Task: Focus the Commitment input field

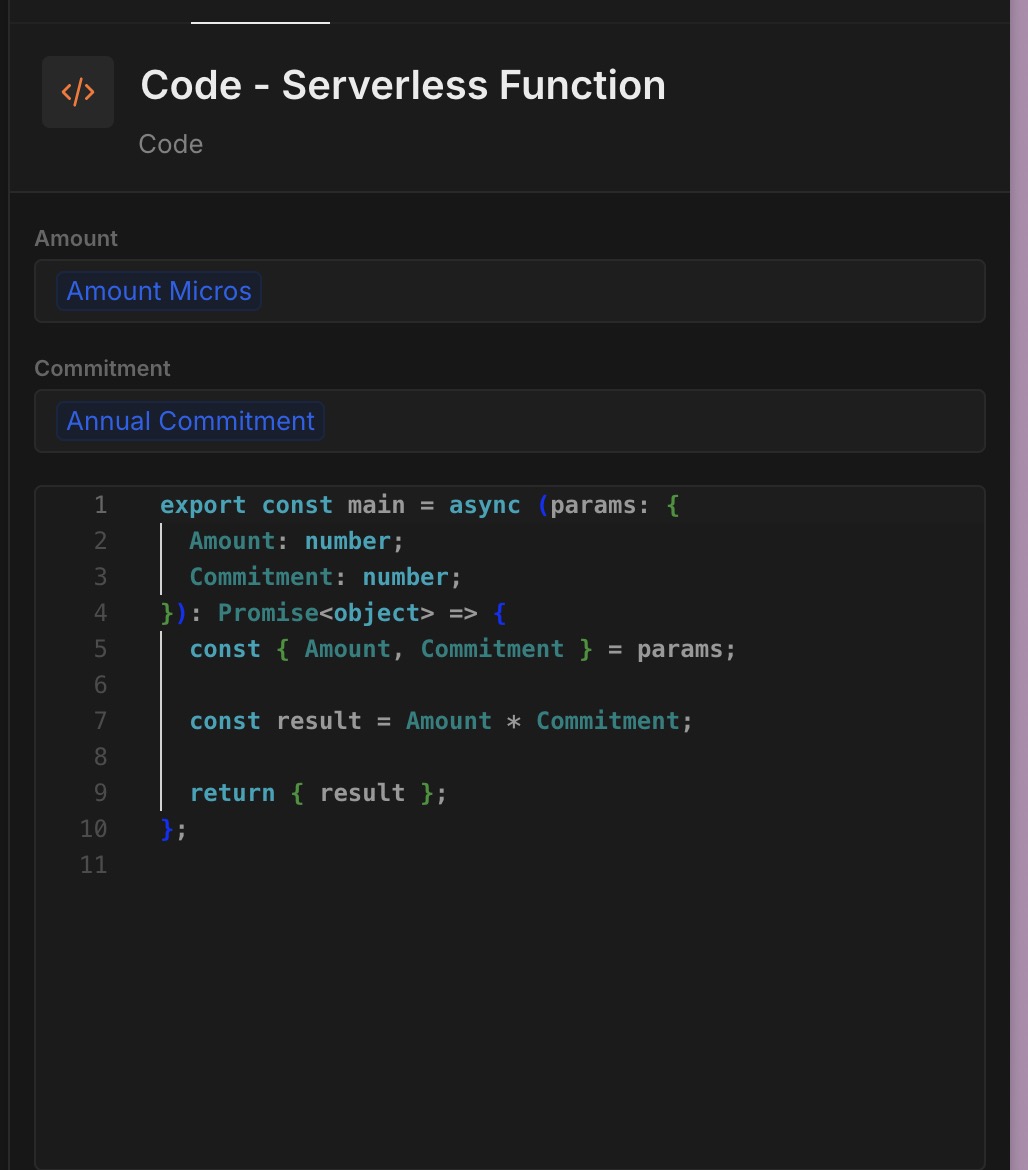Action: 510,421
